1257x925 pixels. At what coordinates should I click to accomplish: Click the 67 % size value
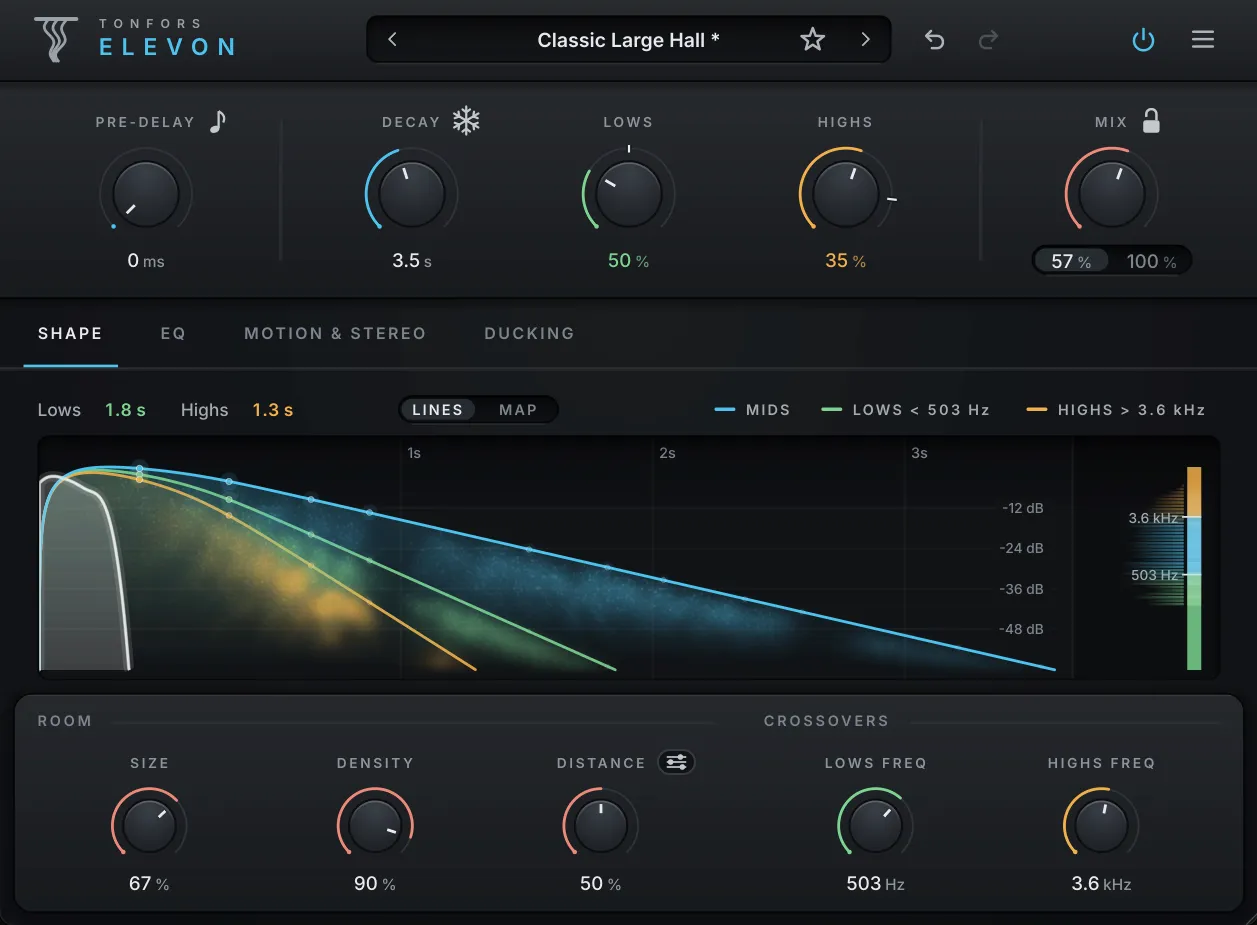click(x=149, y=884)
